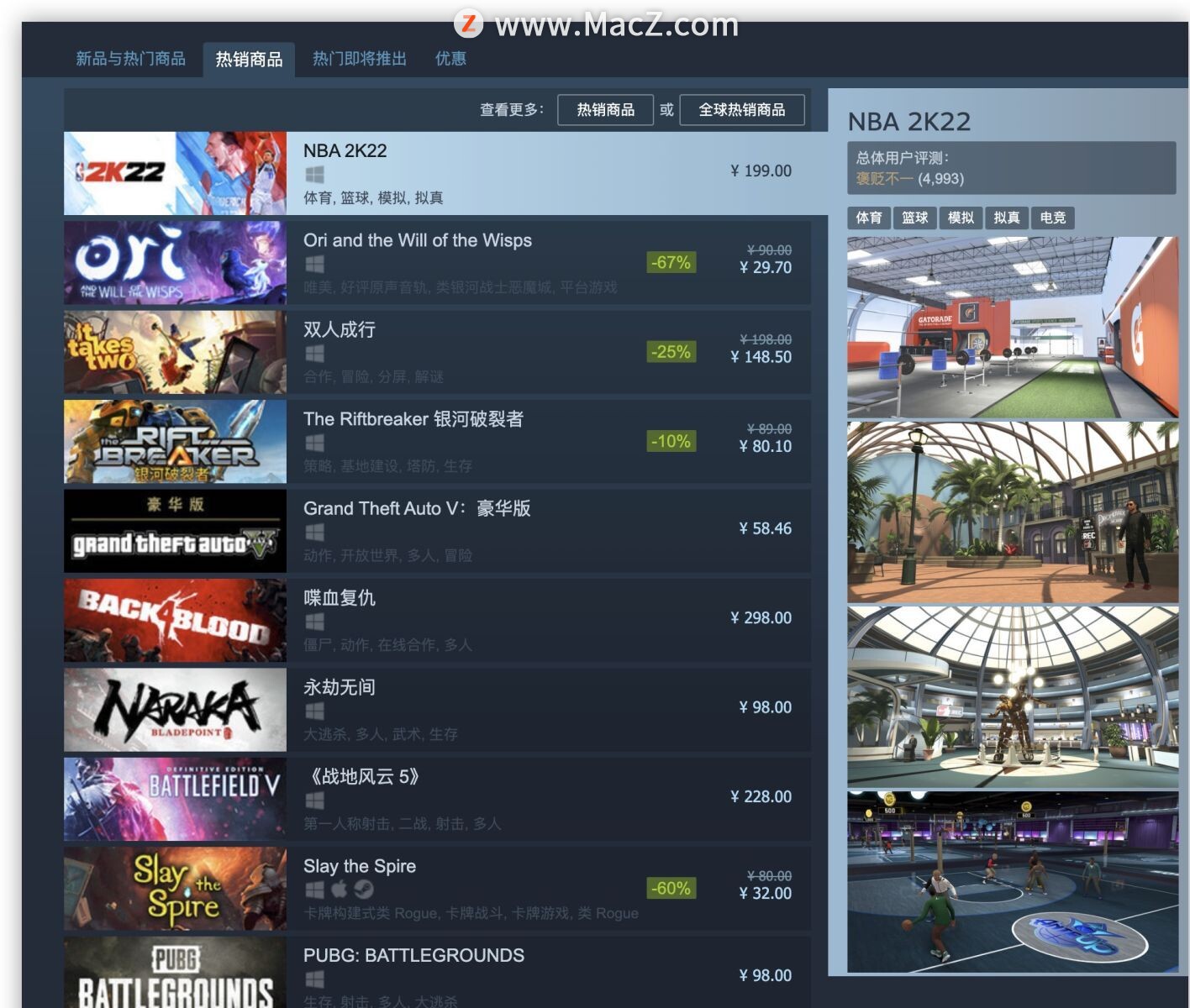Click 褒贬不一 review summary in side panel
Viewport: 1190px width, 1008px height.
coord(884,179)
